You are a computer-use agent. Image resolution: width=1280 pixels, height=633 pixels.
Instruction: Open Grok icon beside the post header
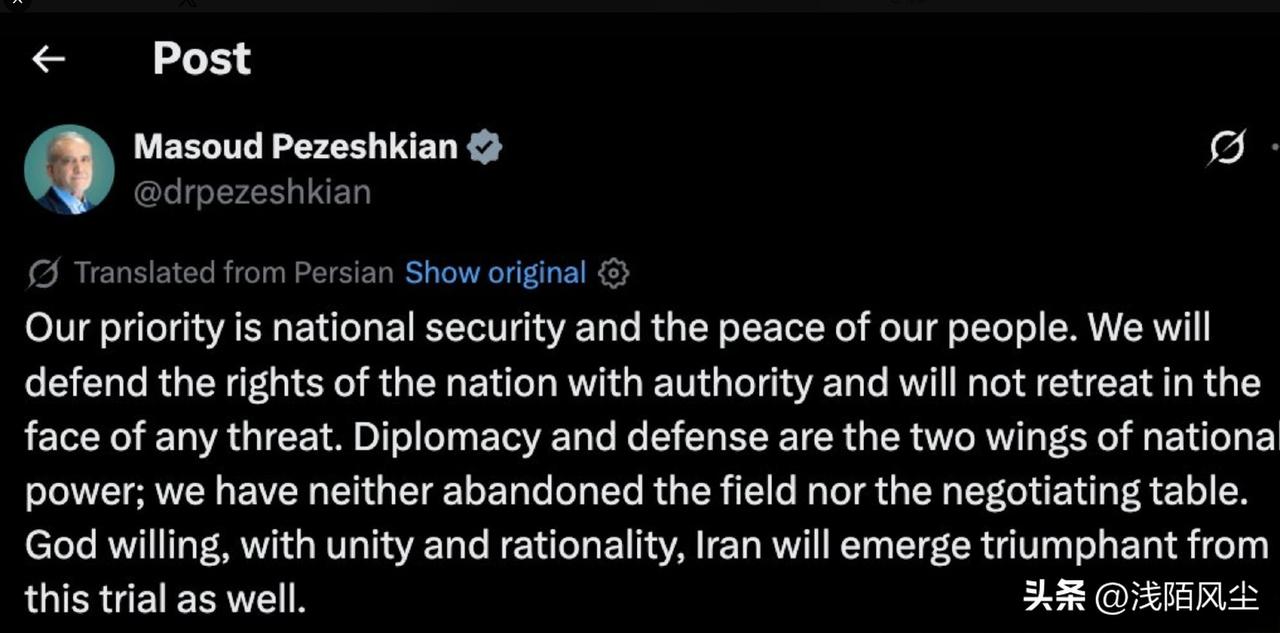point(1227,149)
